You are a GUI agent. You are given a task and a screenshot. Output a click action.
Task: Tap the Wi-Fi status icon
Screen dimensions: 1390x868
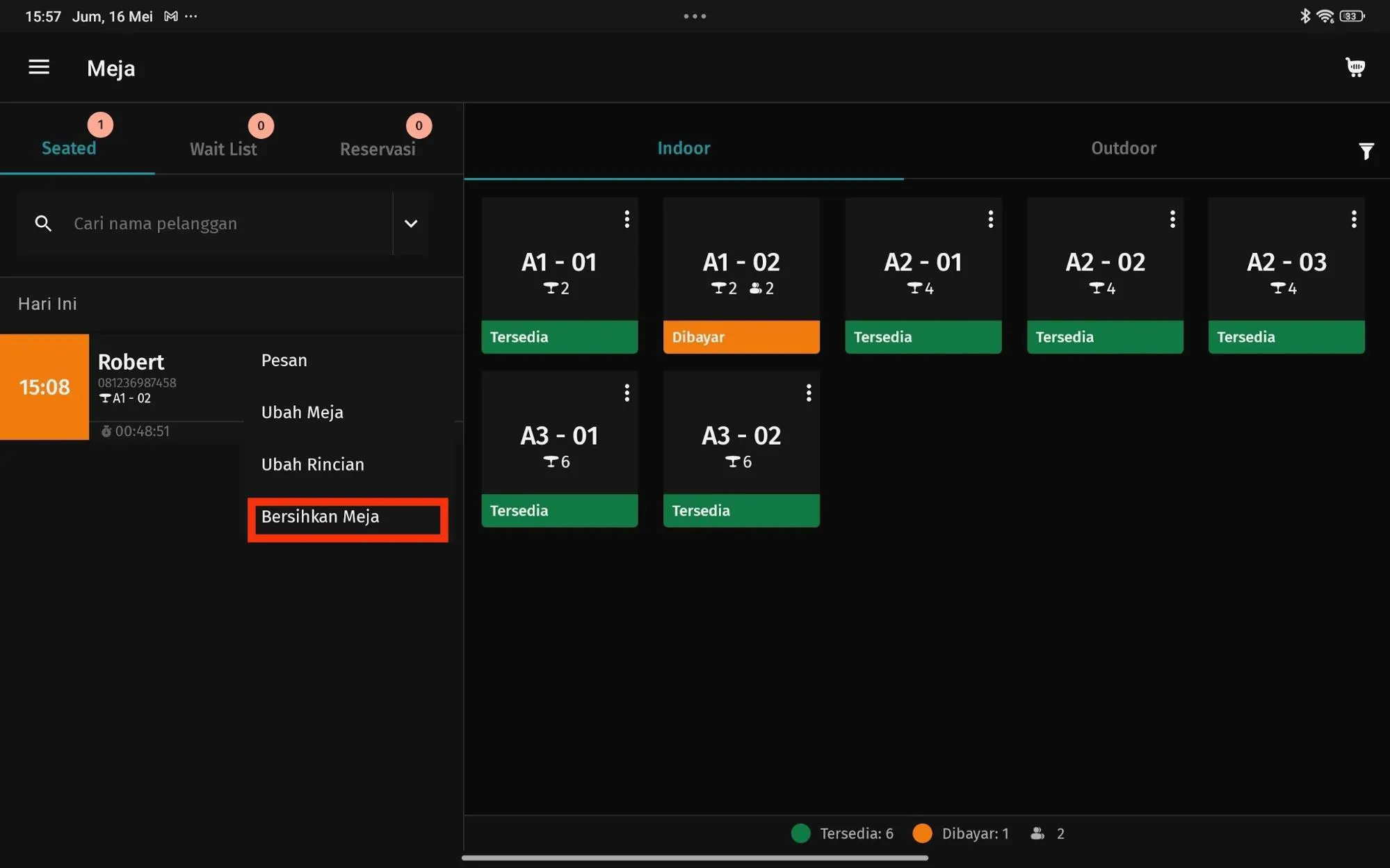[x=1325, y=16]
